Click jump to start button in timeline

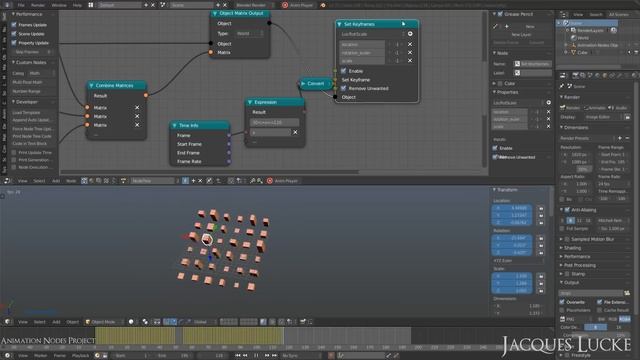point(238,356)
